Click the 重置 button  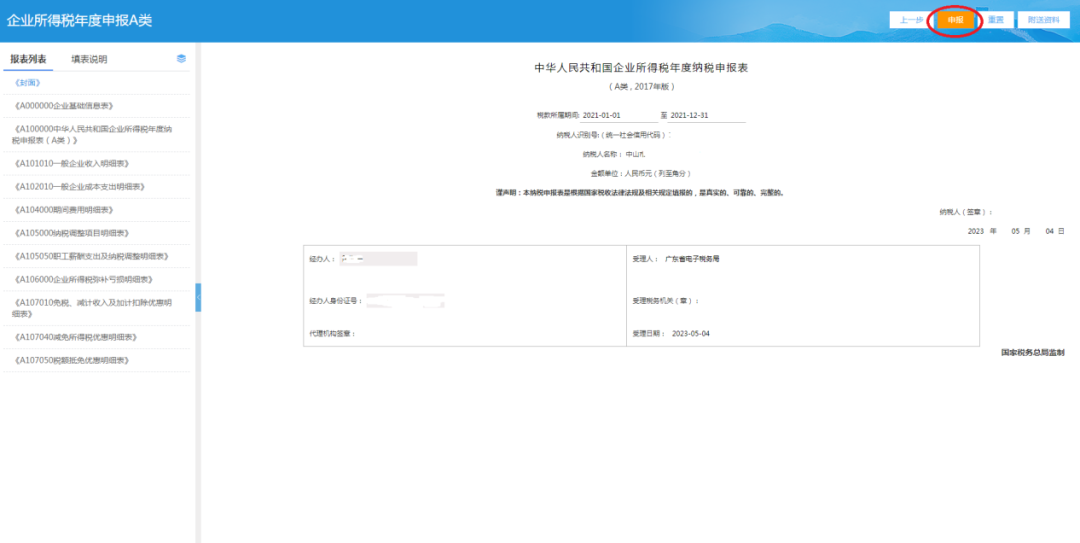[995, 20]
